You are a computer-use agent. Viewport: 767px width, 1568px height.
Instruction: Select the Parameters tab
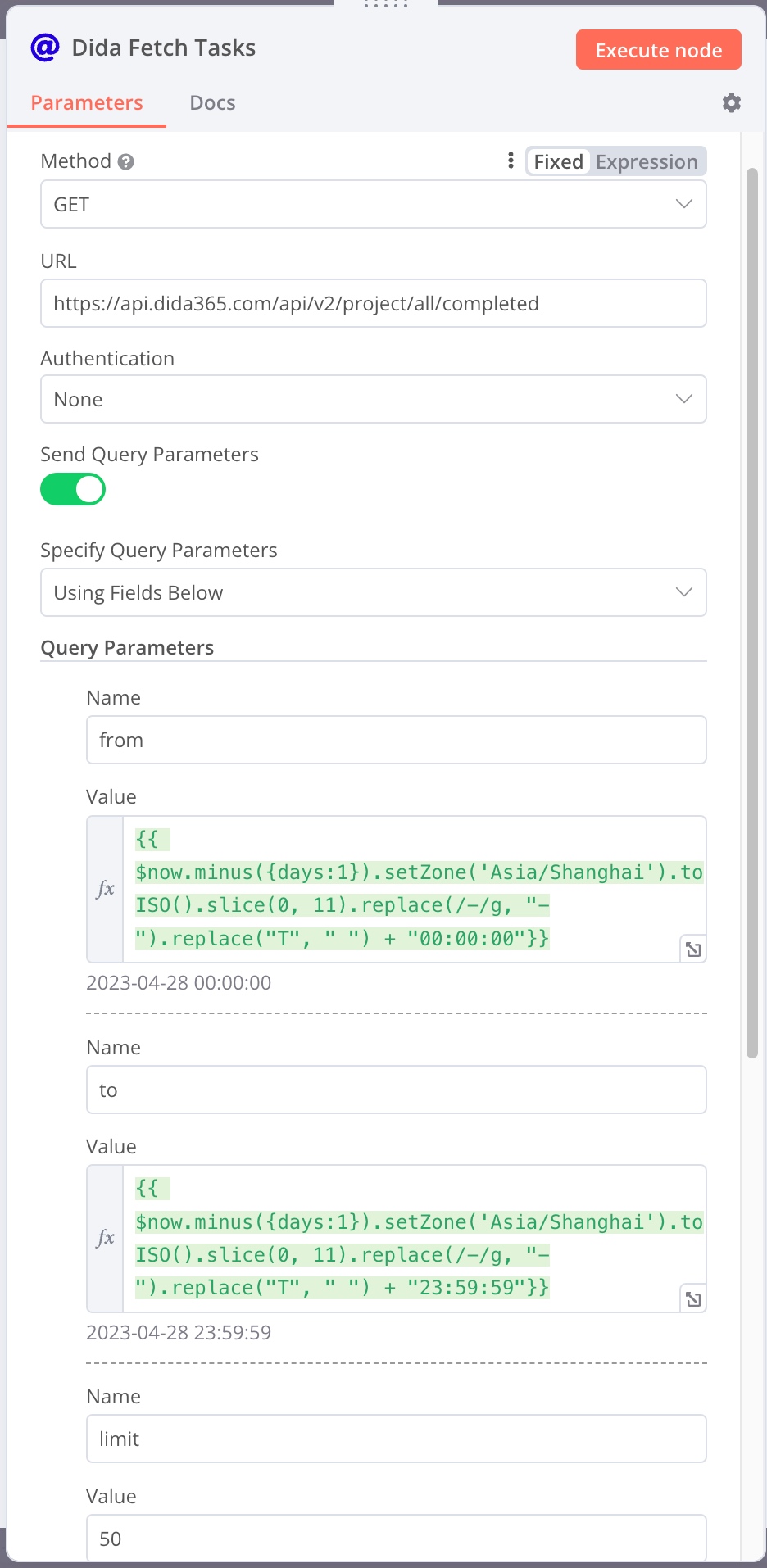pos(87,103)
